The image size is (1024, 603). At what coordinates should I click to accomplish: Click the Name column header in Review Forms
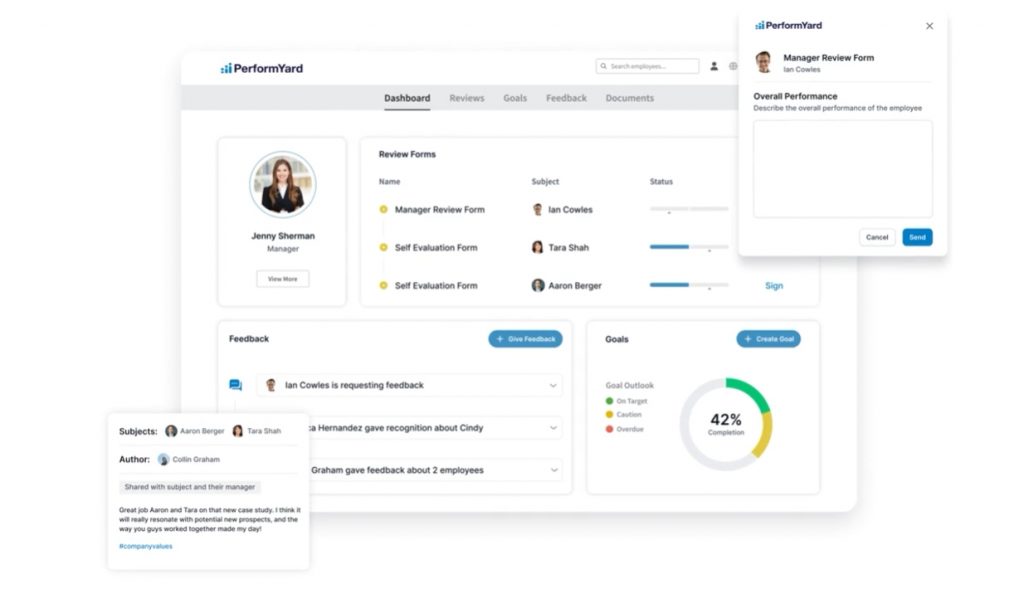(x=389, y=182)
